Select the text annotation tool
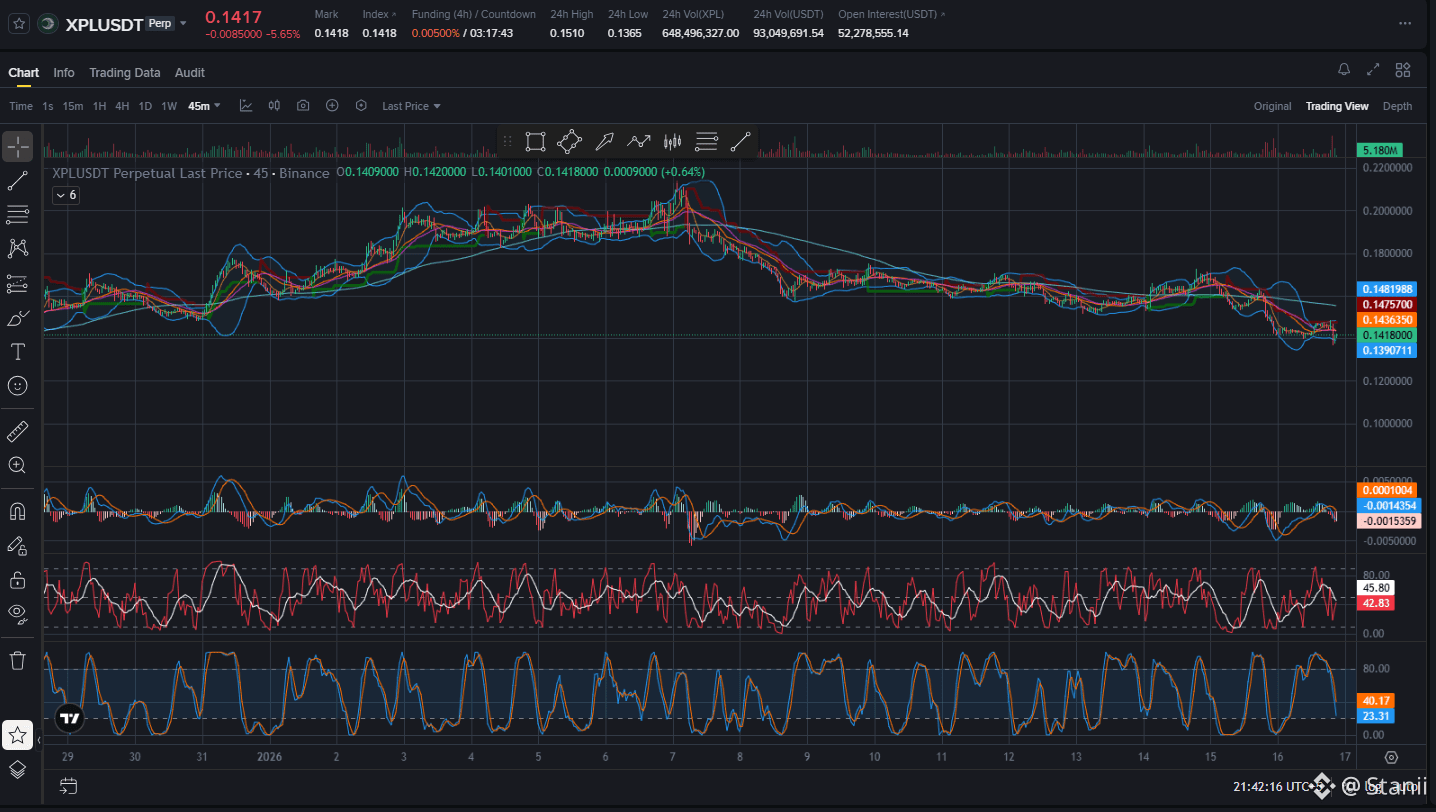 pos(17,351)
